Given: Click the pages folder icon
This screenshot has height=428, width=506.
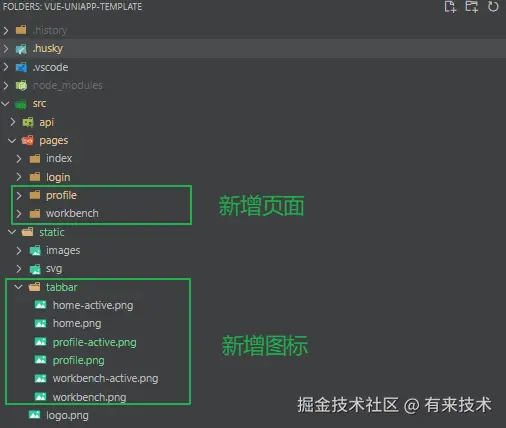Looking at the screenshot, I should click(28, 141).
